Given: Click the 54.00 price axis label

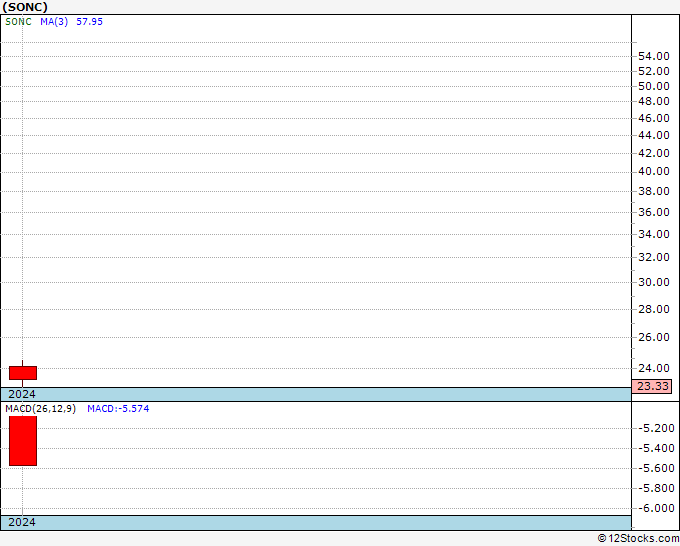Looking at the screenshot, I should point(654,56).
